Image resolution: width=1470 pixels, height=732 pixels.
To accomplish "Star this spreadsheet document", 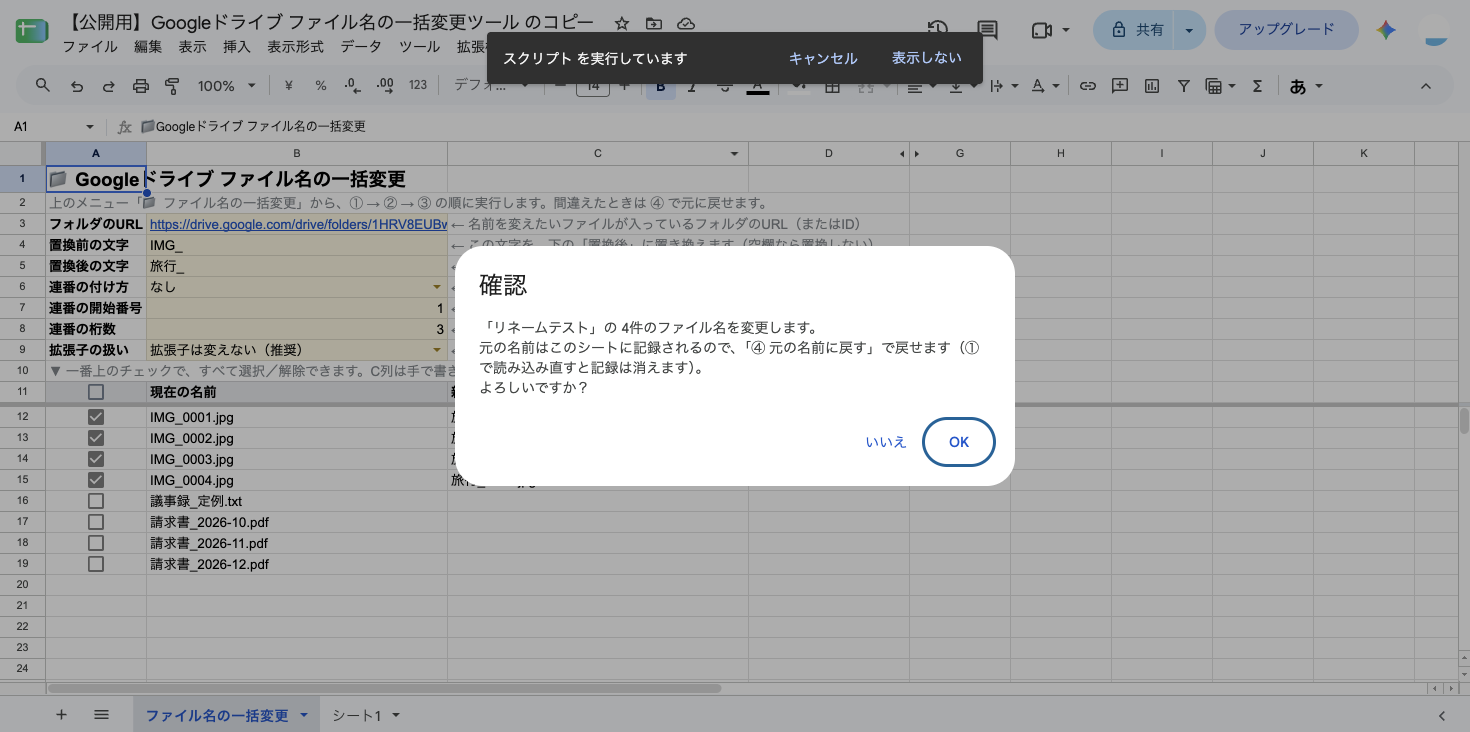I will point(622,24).
